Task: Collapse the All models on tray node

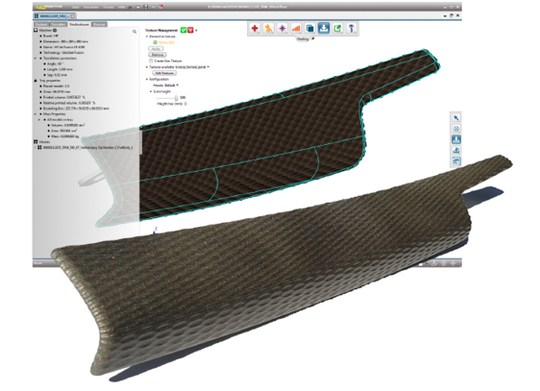Action: coord(39,120)
